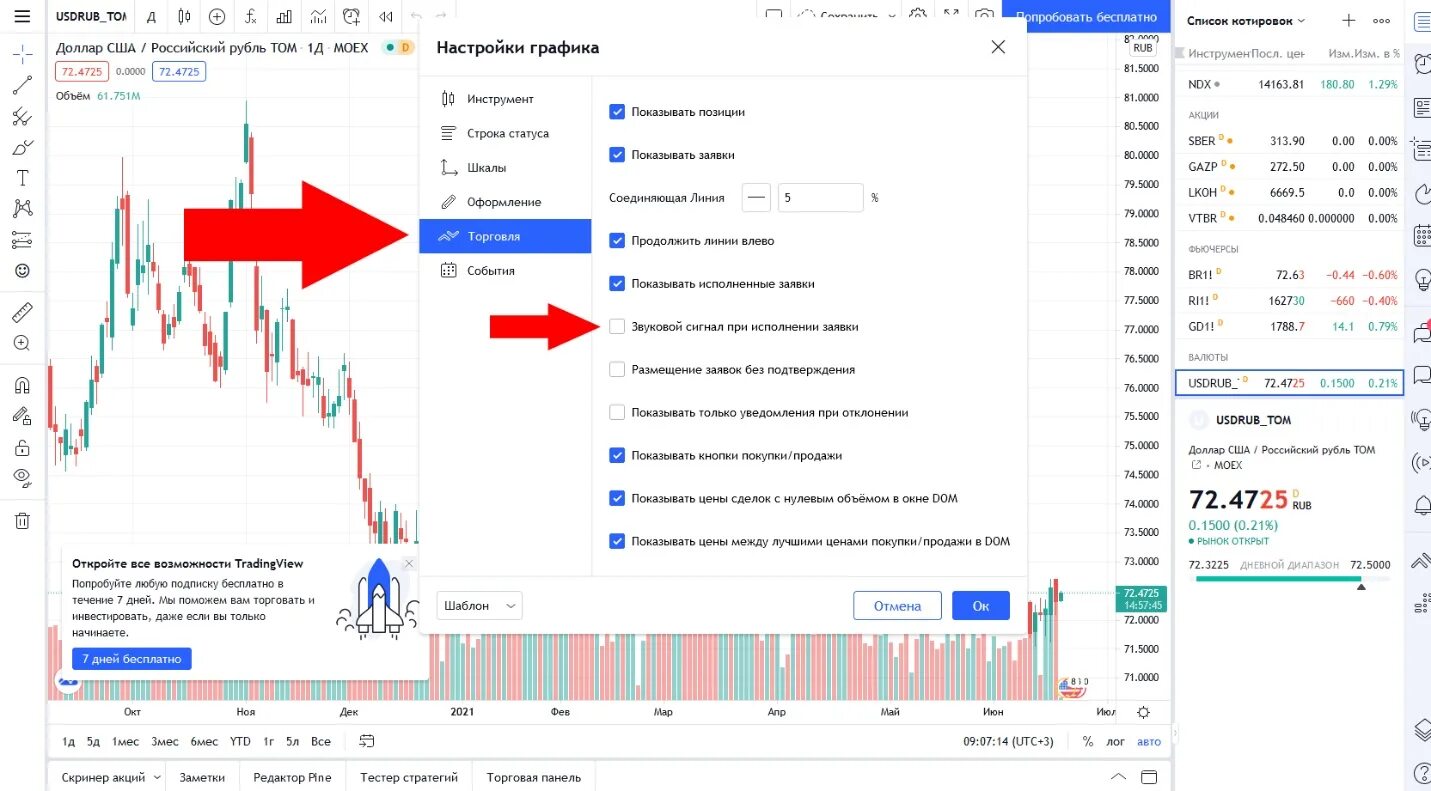The width and height of the screenshot is (1431, 791).
Task: Open indicators fx menu
Action: click(x=251, y=17)
